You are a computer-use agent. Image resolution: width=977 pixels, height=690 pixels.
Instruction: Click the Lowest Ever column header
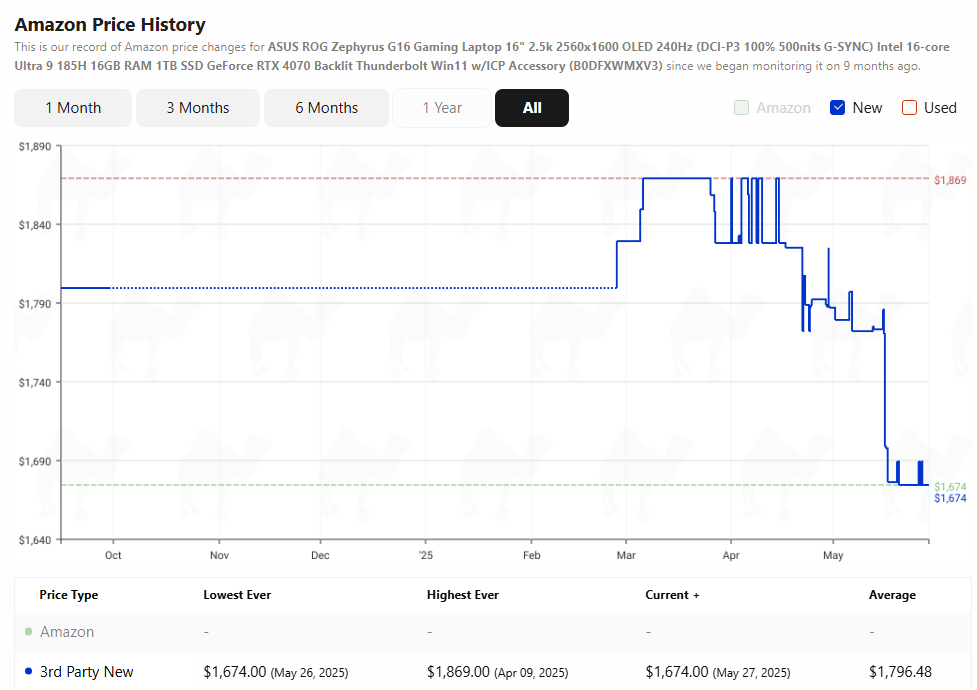(x=237, y=595)
